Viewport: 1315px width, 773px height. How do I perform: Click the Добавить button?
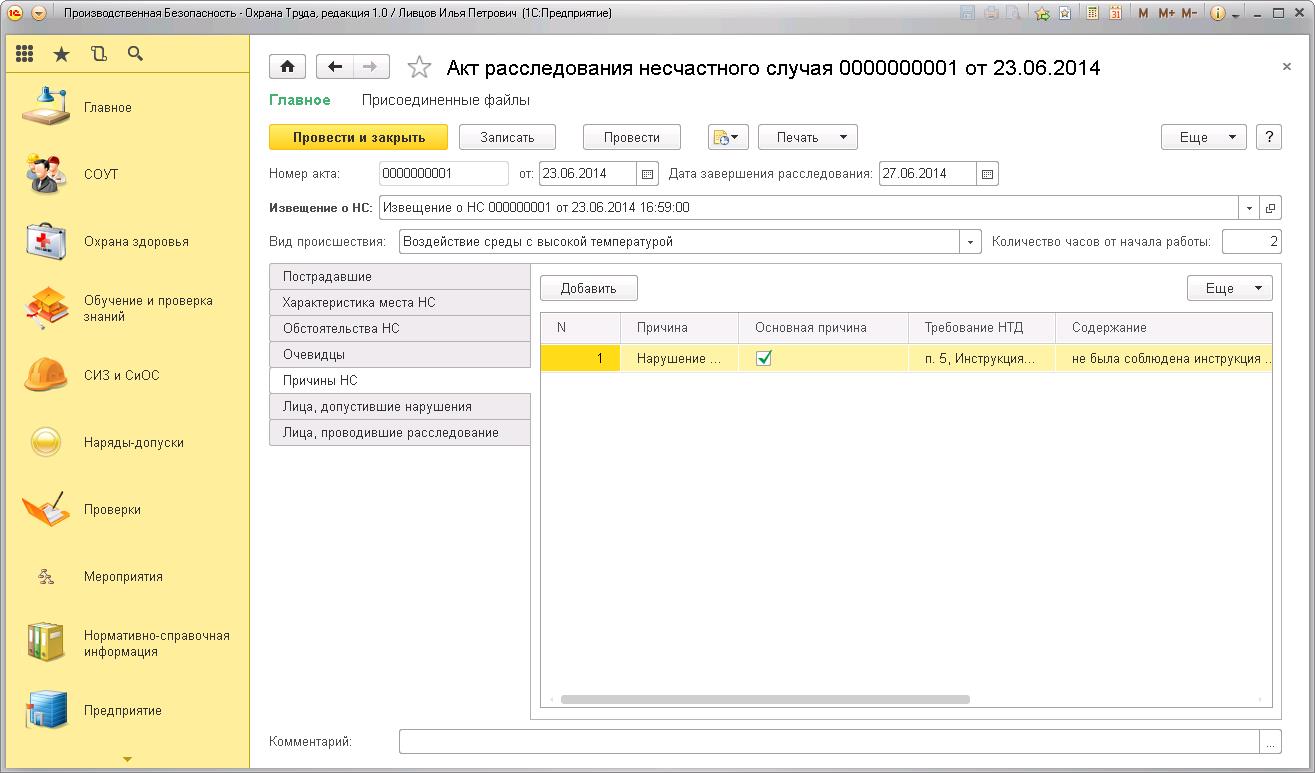click(589, 289)
